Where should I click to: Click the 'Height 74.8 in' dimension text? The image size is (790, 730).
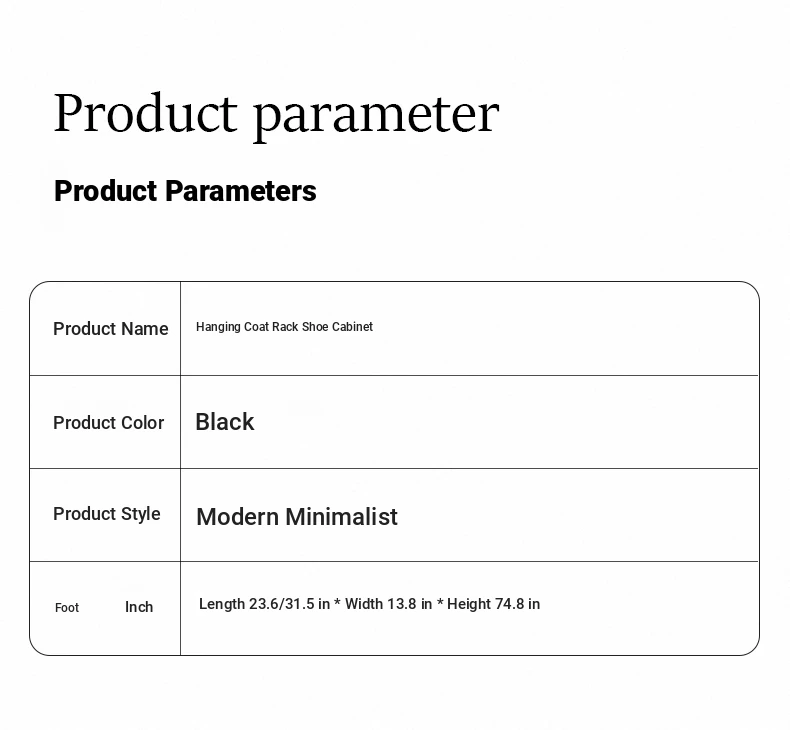(x=494, y=604)
